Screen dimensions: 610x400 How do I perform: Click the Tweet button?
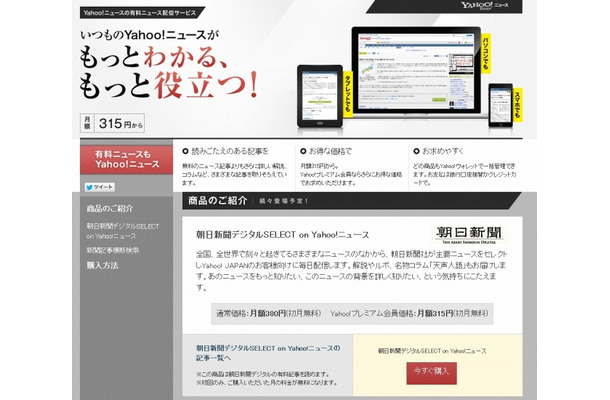click(100, 187)
